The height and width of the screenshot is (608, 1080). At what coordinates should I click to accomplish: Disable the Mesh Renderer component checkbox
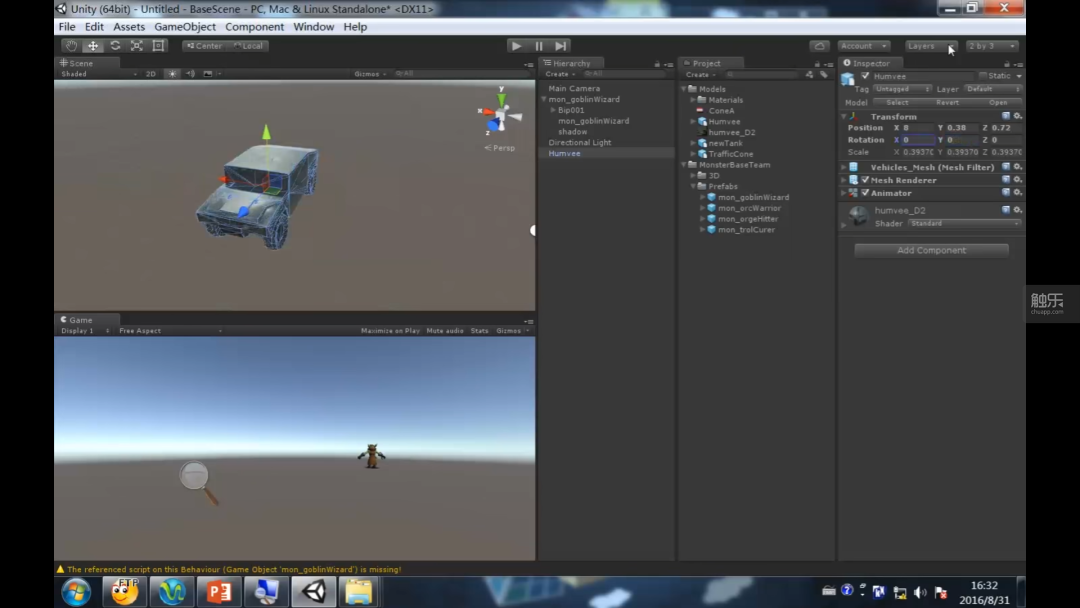pyautogui.click(x=865, y=180)
